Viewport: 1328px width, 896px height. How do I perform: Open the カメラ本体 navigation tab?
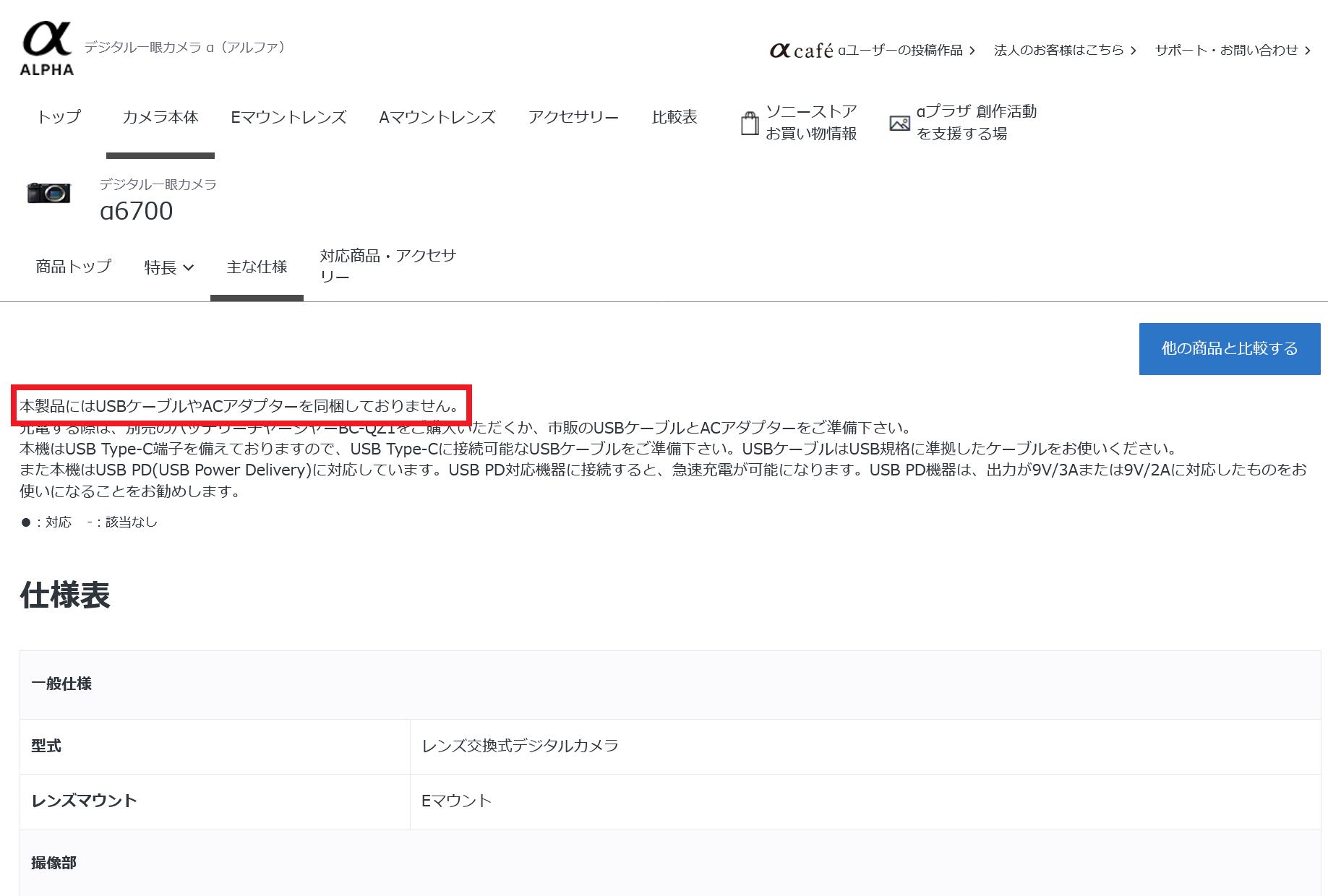160,117
